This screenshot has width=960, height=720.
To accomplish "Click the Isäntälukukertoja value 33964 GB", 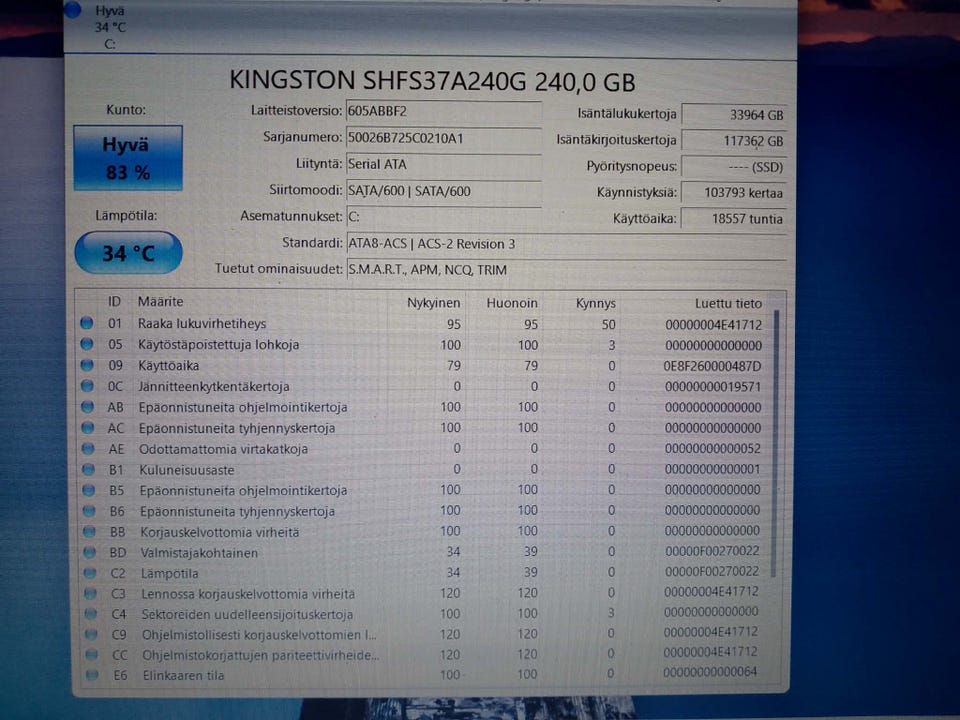I will [x=733, y=114].
